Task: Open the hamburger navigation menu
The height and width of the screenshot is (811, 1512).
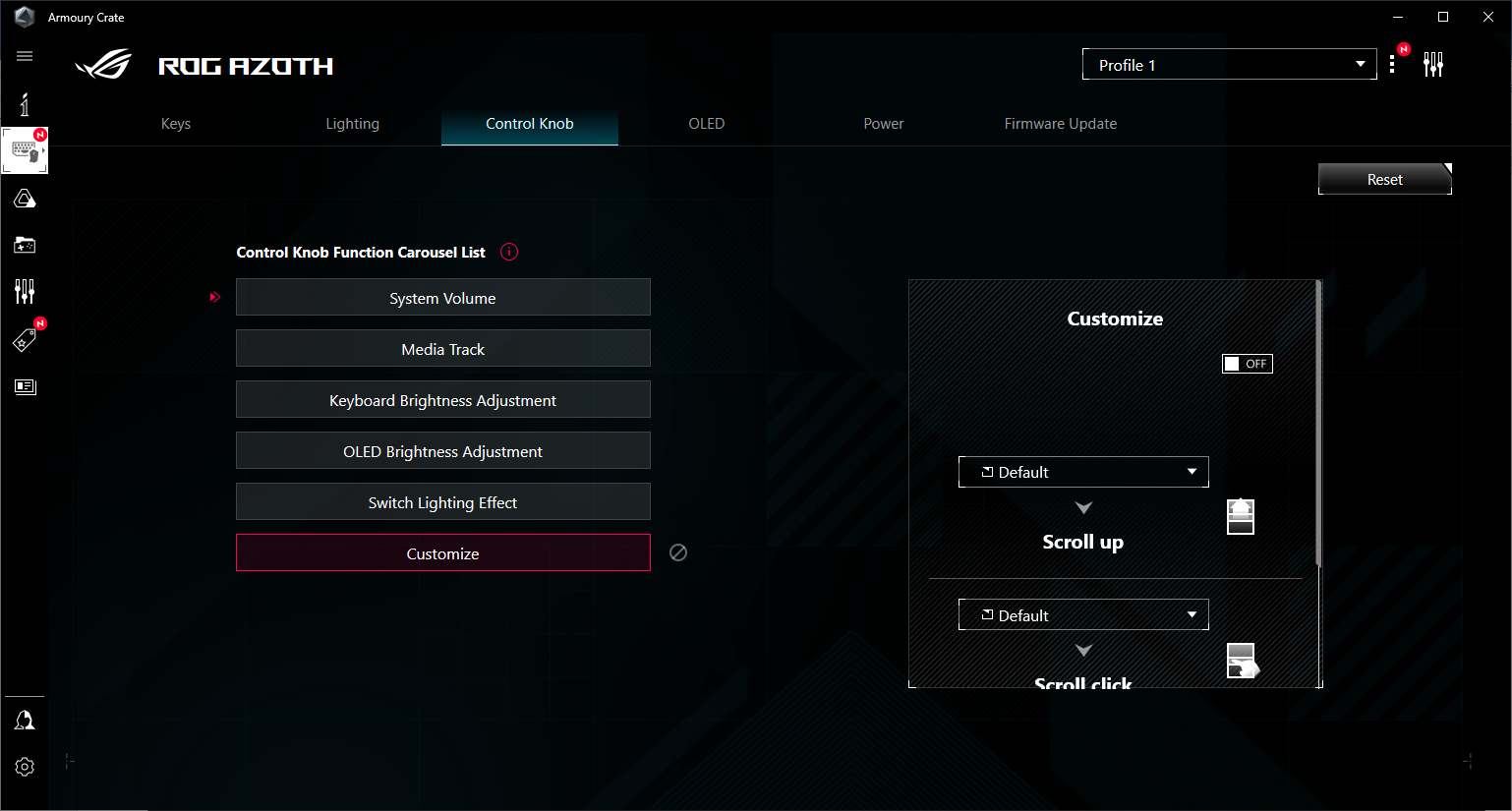Action: 25,56
